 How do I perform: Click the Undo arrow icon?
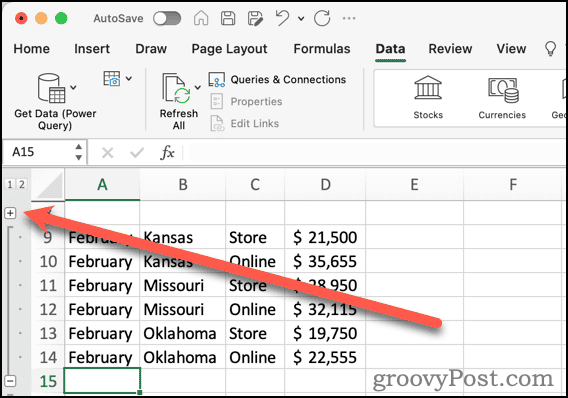point(283,18)
